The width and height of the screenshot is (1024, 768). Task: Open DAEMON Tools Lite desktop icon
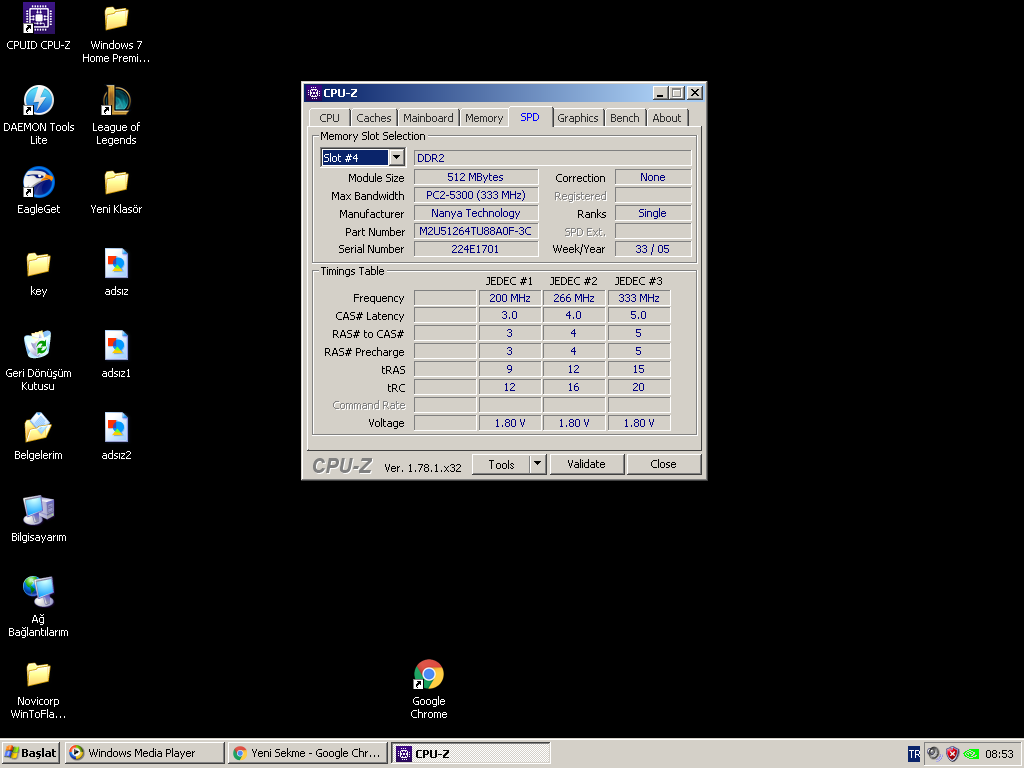(x=38, y=101)
